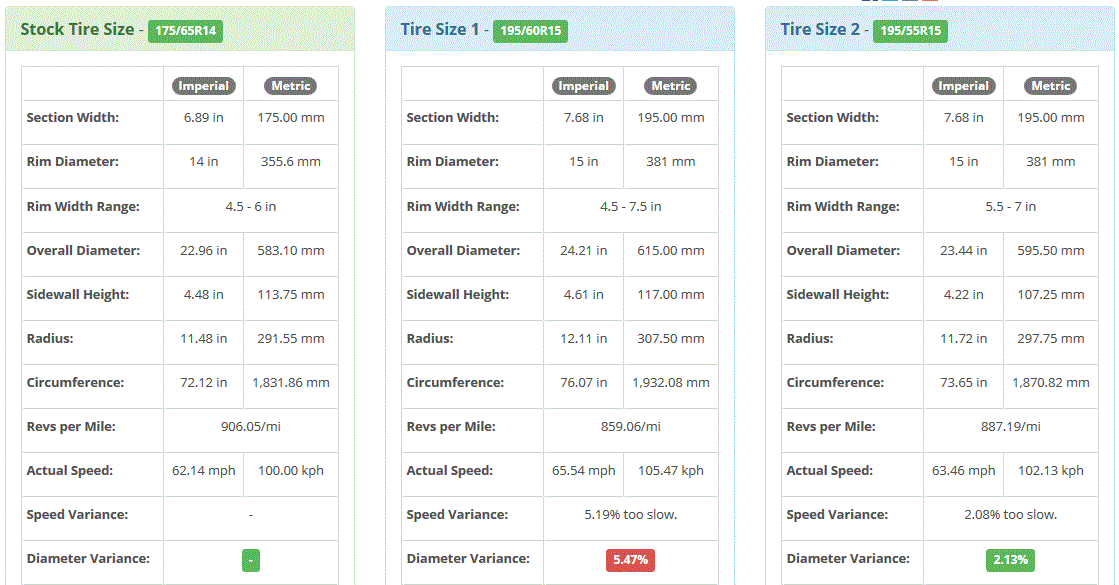
Task: Click the 5.19% too slow speed variance
Action: pyautogui.click(x=630, y=514)
